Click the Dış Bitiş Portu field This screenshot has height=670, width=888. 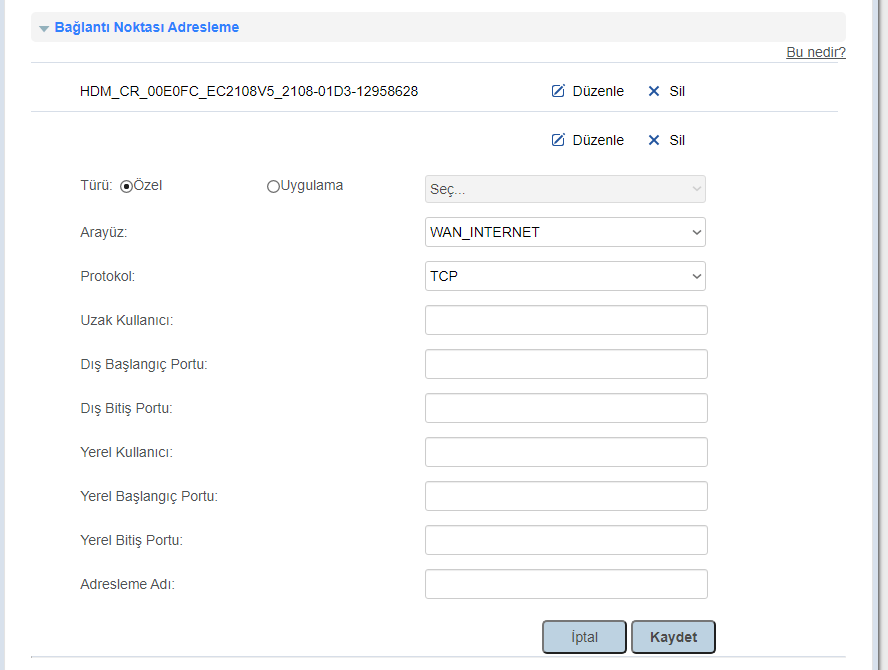pyautogui.click(x=566, y=408)
